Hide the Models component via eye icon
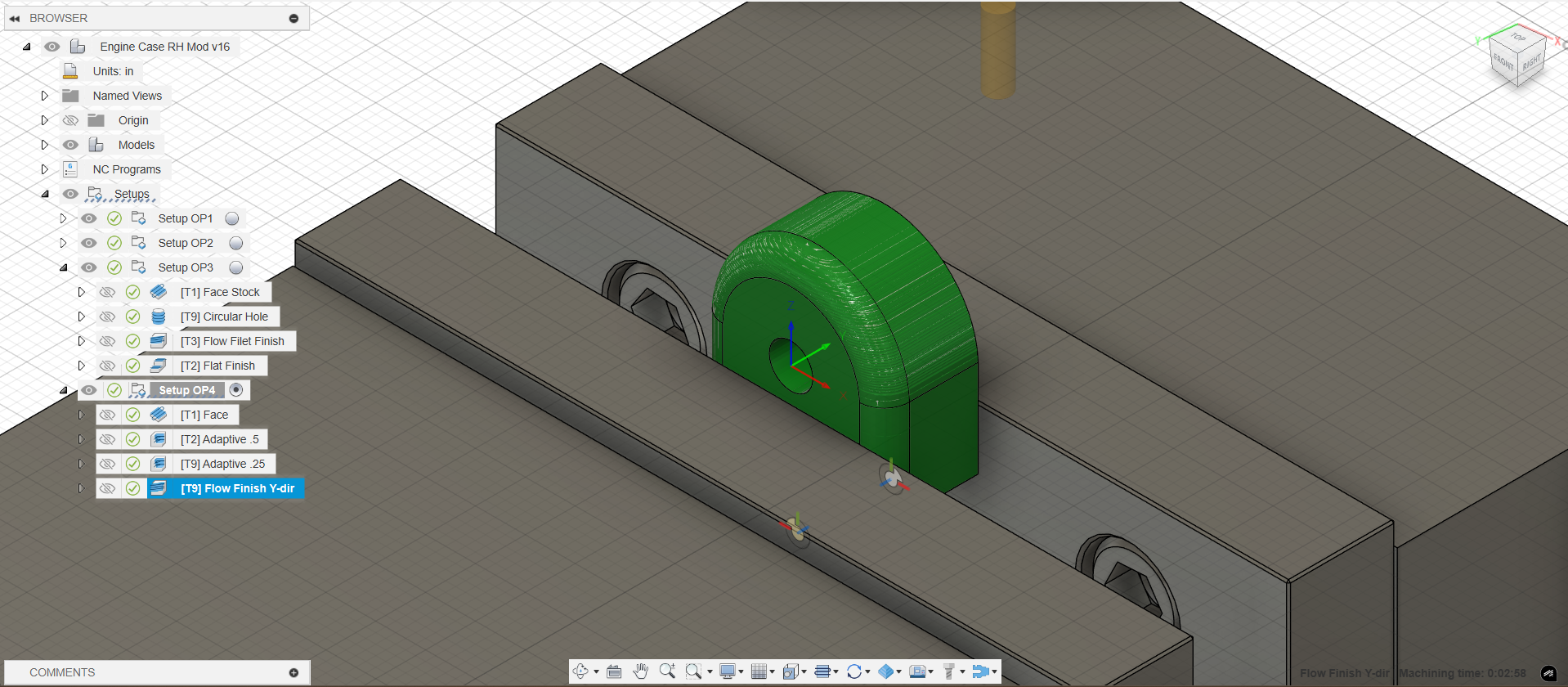The image size is (1568, 687). pyautogui.click(x=71, y=145)
